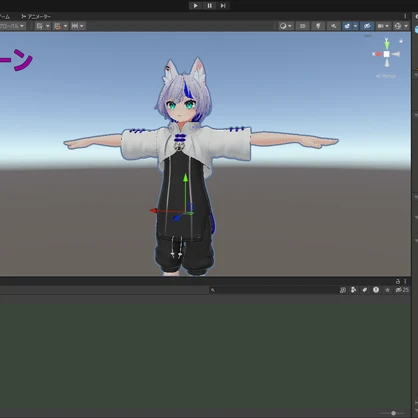The image size is (418, 418).
Task: Adjust the icon size slider at bottom right
Action: (x=393, y=413)
